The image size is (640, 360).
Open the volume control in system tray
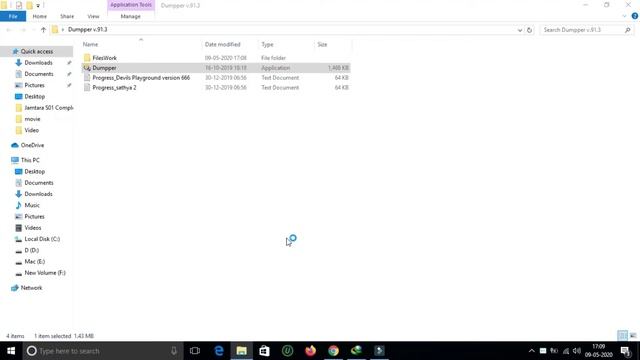(x=577, y=351)
